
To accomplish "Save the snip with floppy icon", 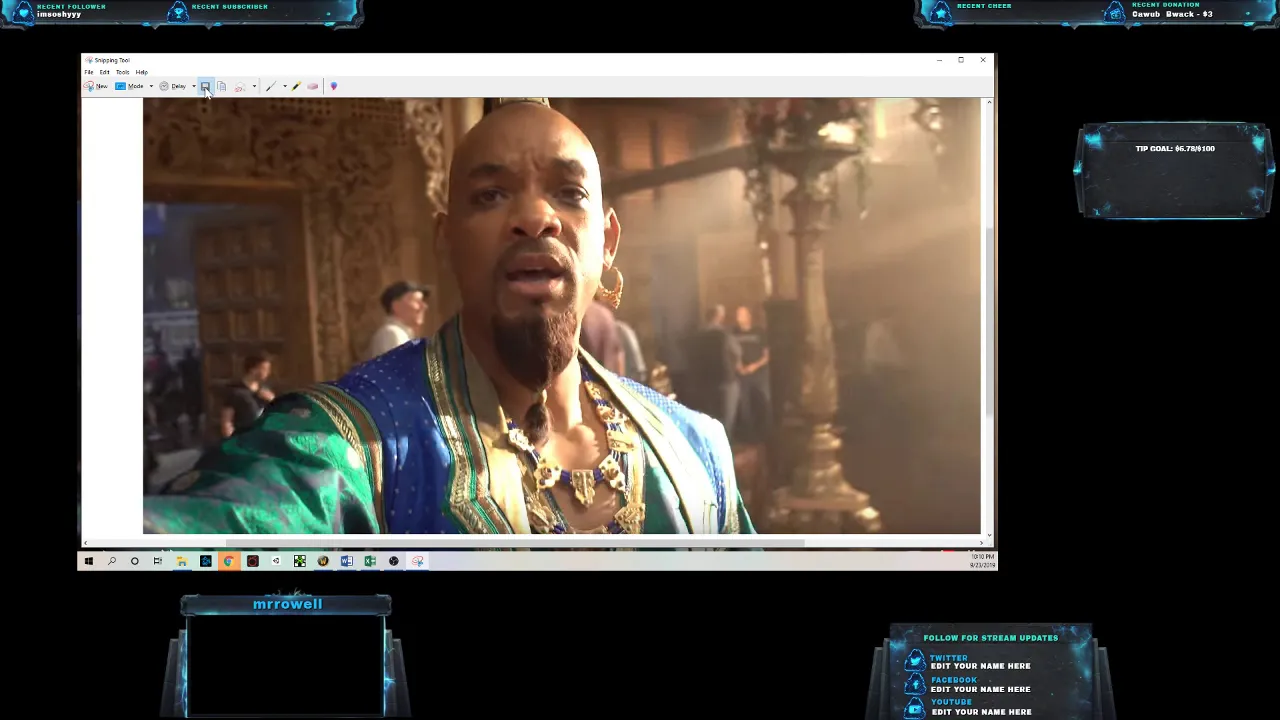I will (x=205, y=86).
